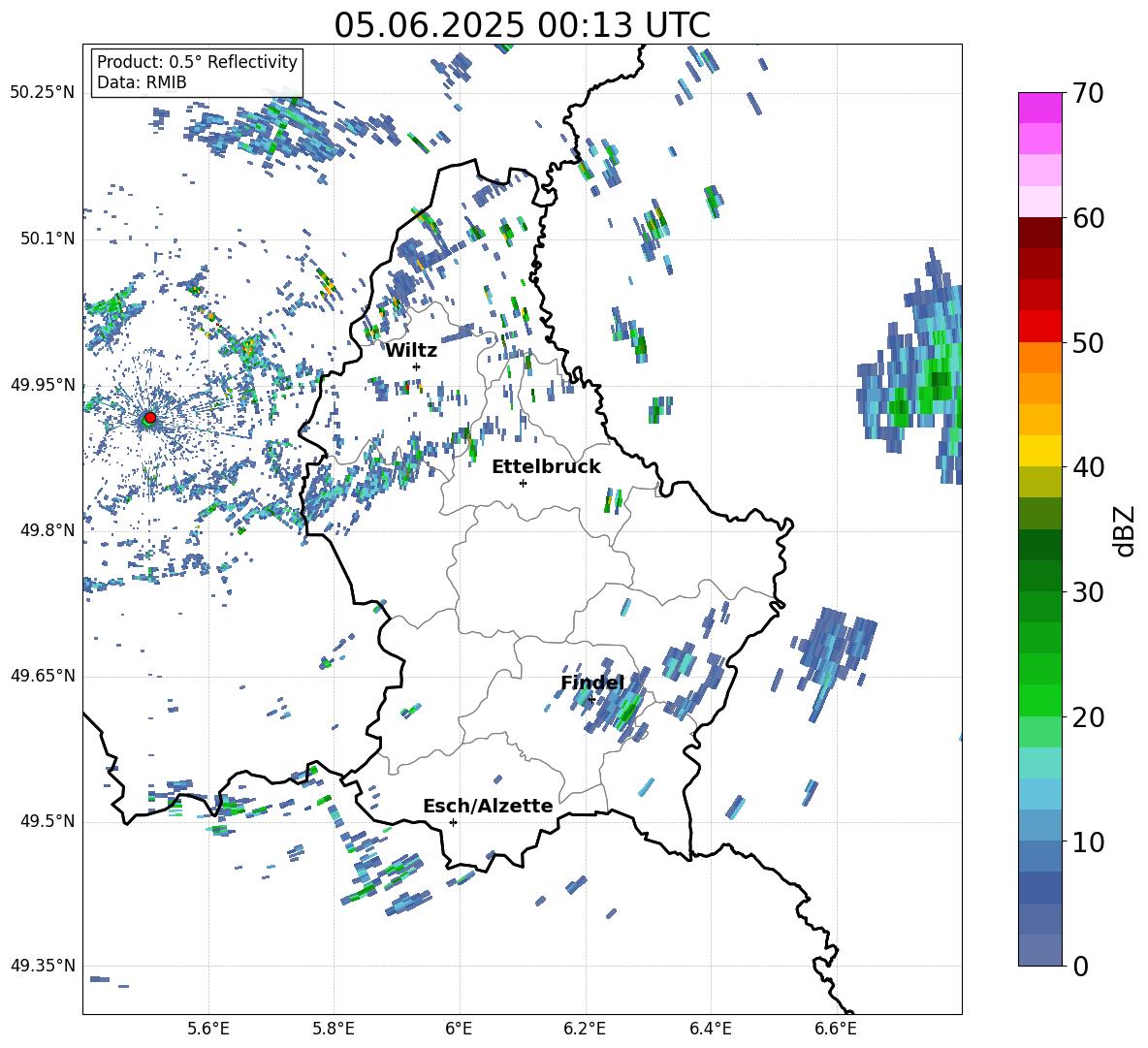Click the 50 colorbar tick label
This screenshot has width=1148, height=1048.
[1088, 343]
